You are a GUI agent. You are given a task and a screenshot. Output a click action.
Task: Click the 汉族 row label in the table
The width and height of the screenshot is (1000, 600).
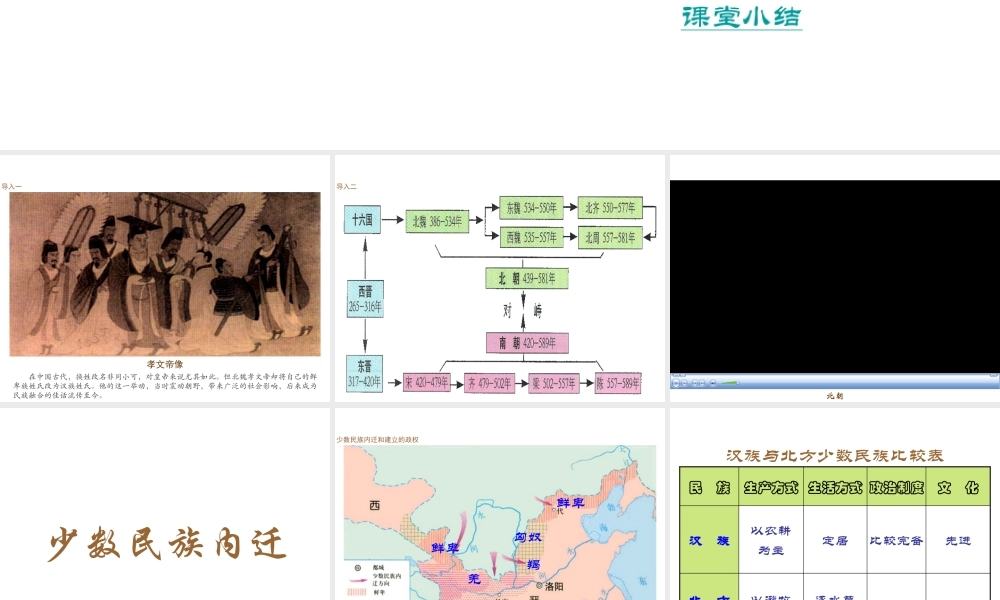pos(709,541)
